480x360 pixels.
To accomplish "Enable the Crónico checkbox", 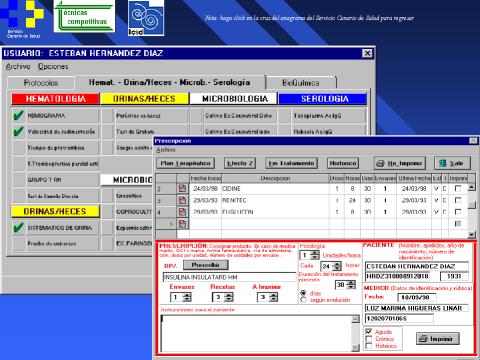I will pyautogui.click(x=369, y=339).
